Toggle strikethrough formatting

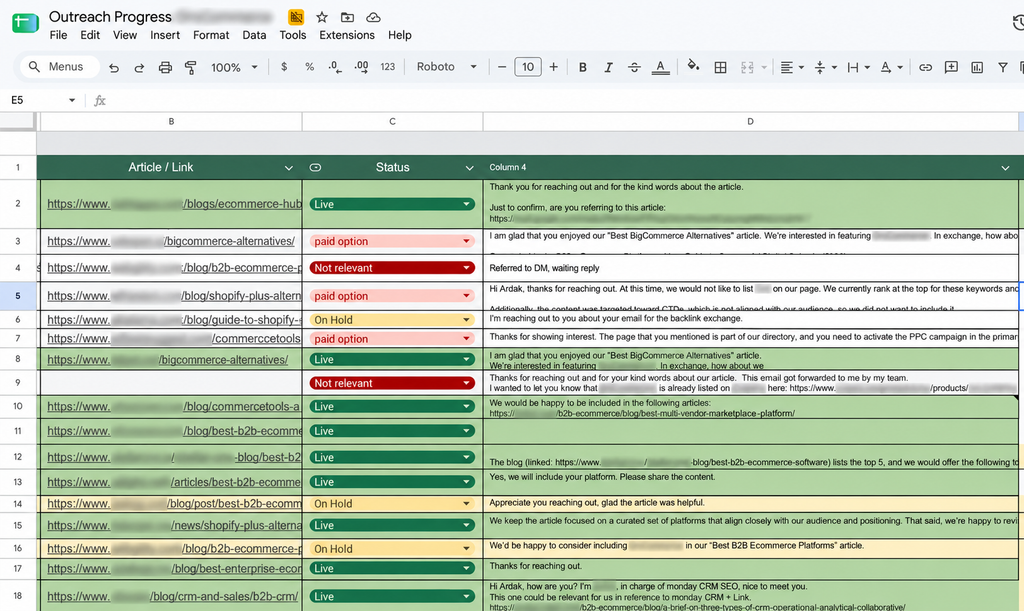pos(634,67)
